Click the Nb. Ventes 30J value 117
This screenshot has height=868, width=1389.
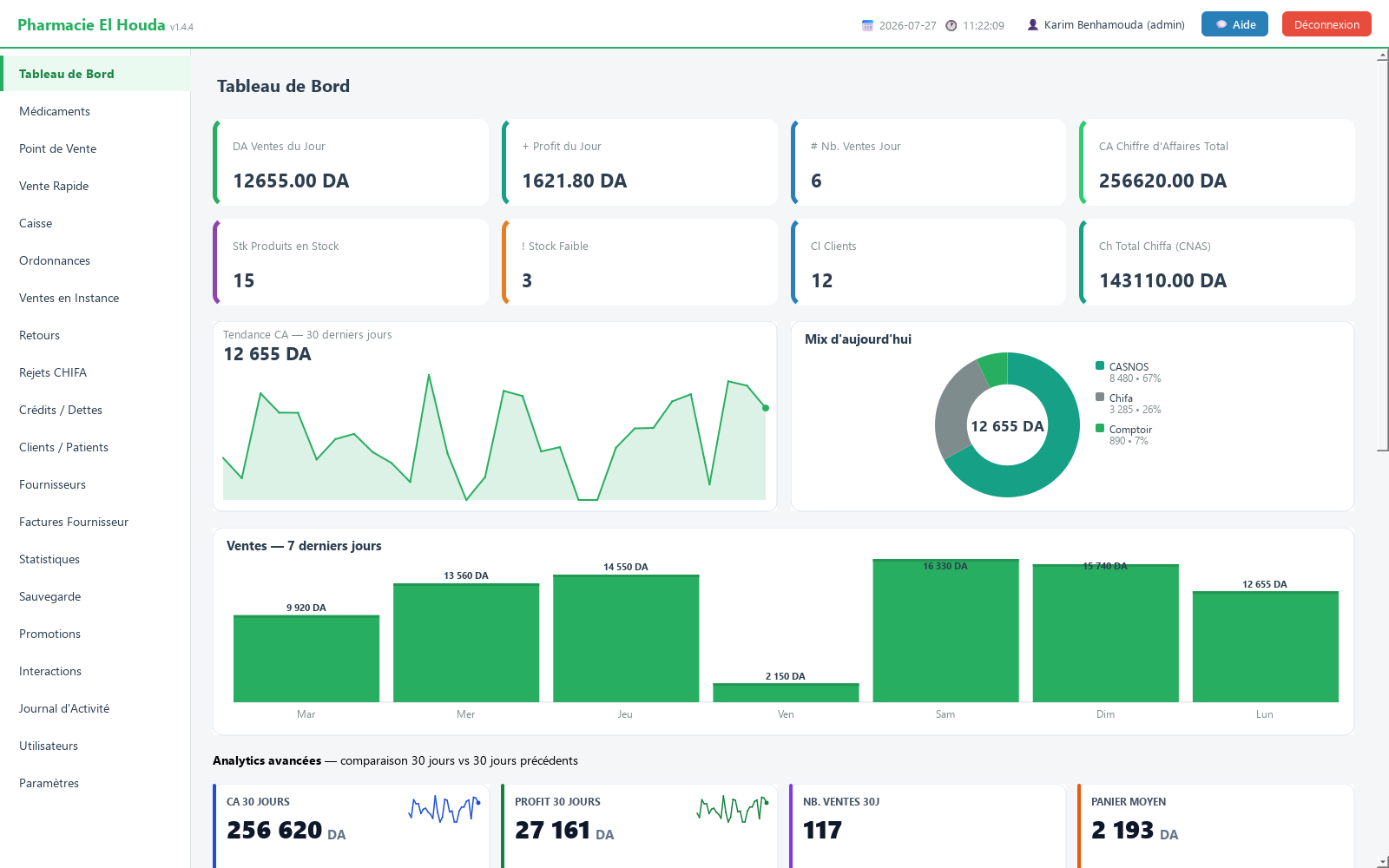822,831
